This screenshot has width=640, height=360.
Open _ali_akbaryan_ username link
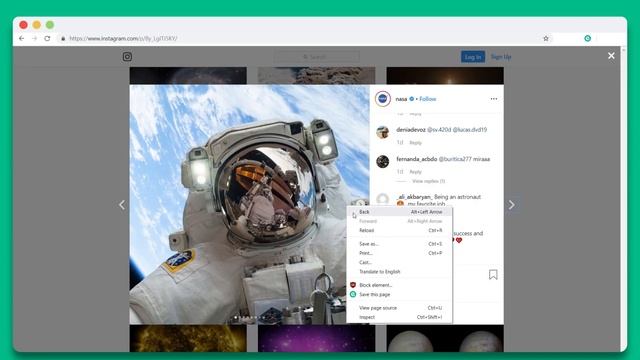(x=414, y=197)
